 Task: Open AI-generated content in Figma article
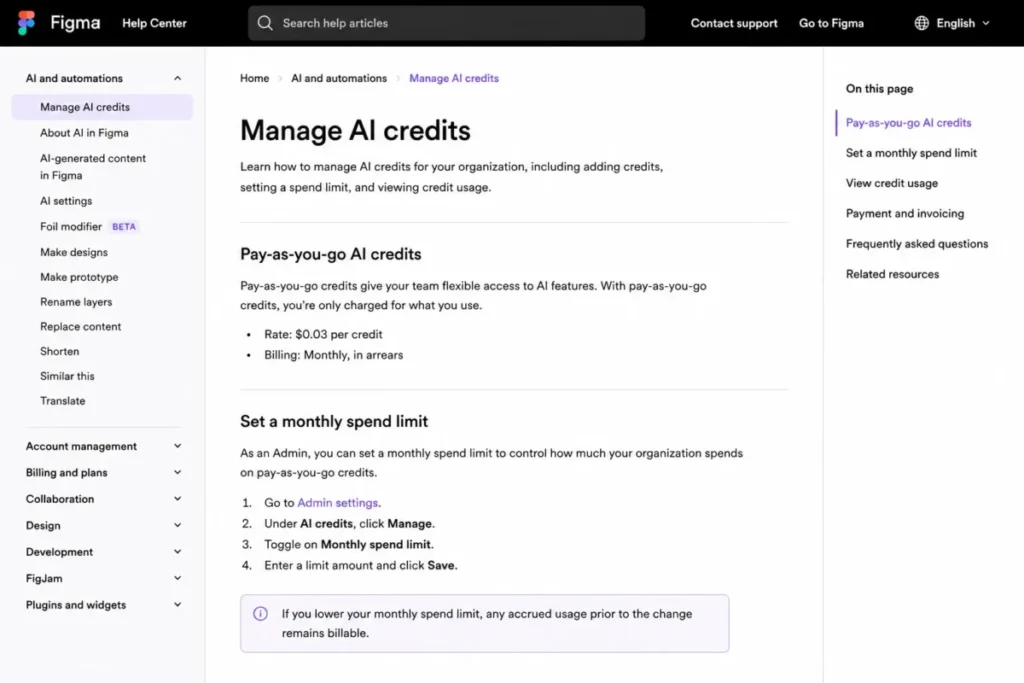[93, 167]
